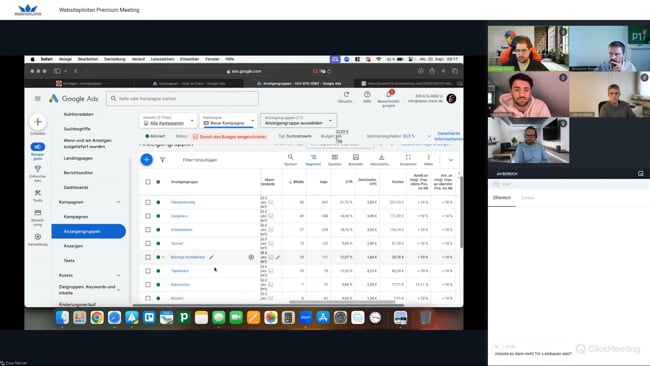Tick checkbox of the Rahmenlos row
Screen dimensions: 650x366
point(148,284)
